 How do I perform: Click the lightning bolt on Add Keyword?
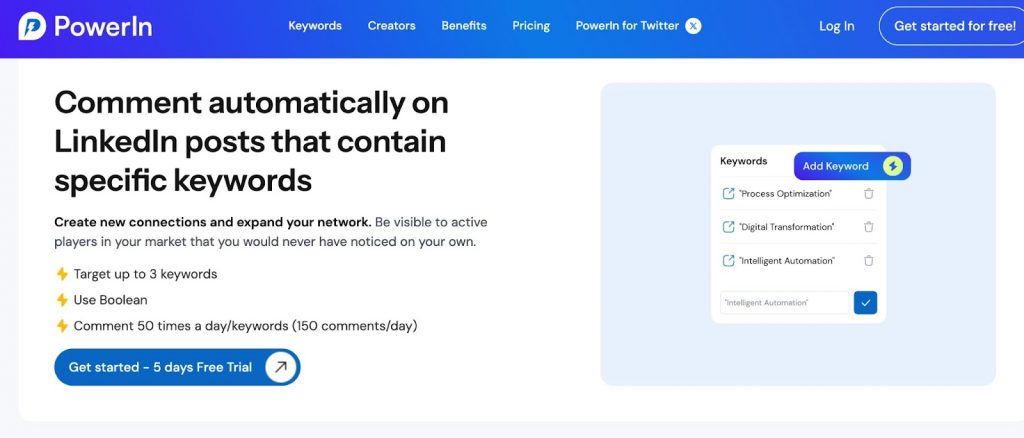coord(892,166)
